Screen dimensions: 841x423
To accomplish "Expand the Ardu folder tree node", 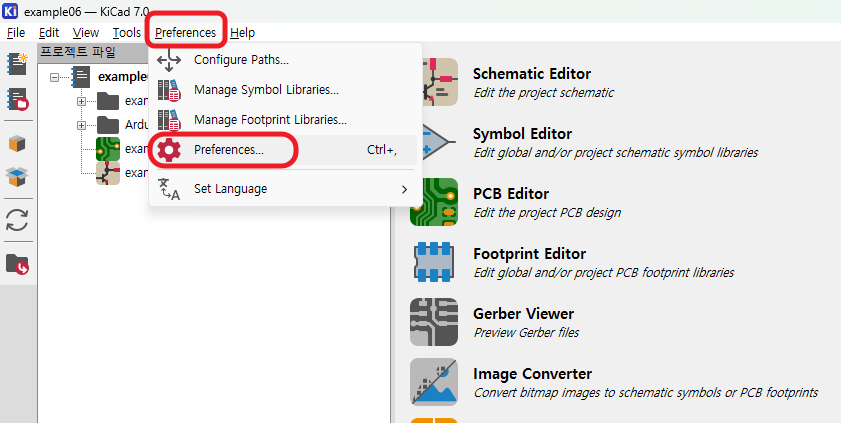I will coord(82,125).
